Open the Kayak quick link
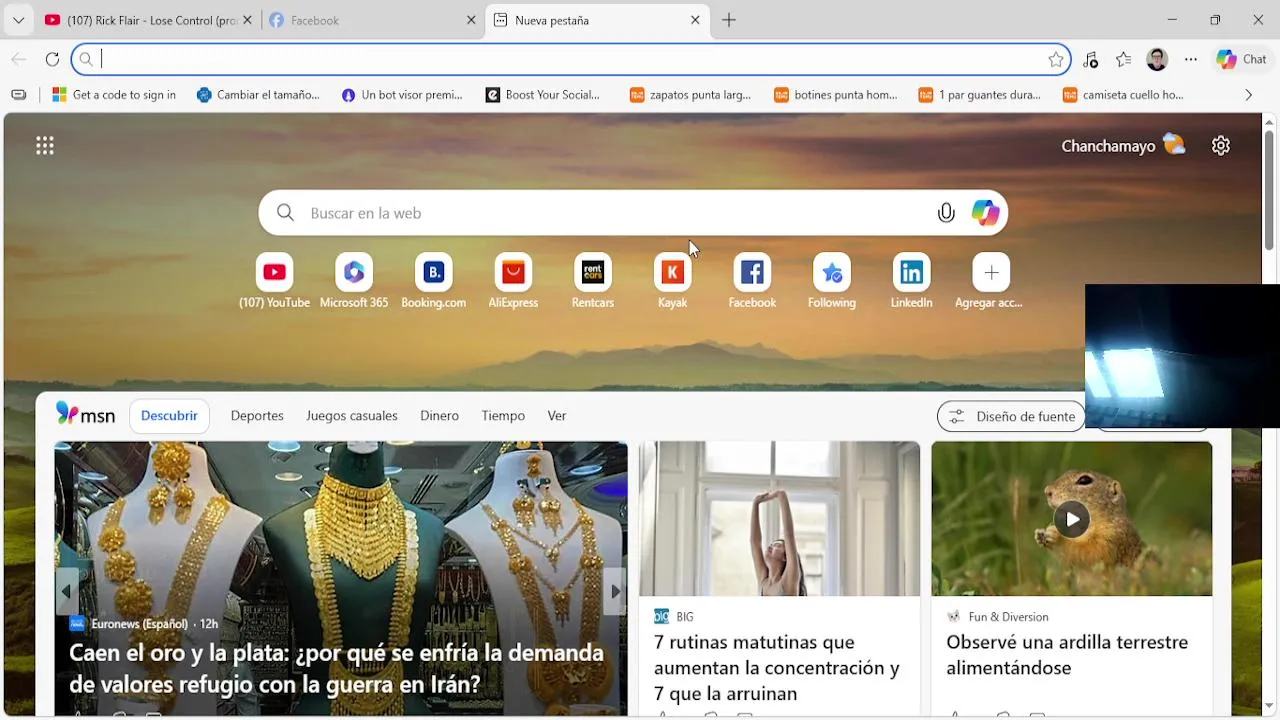Screen dimensions: 1280x720 coord(672,281)
